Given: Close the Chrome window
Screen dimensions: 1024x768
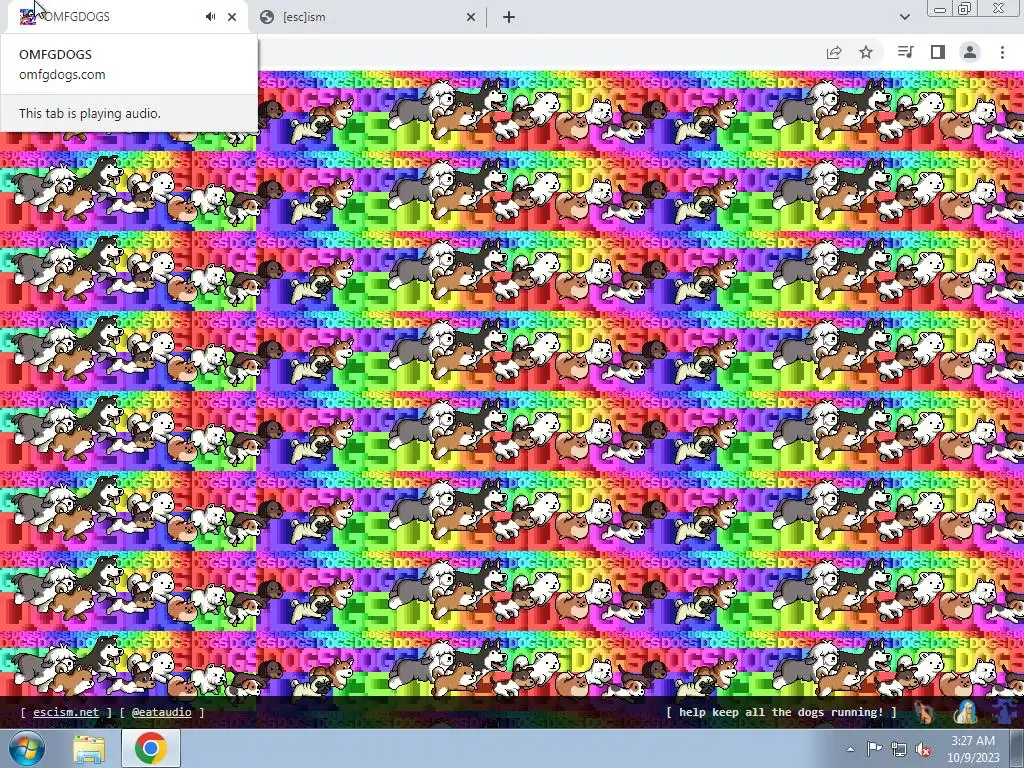Looking at the screenshot, I should 999,8.
